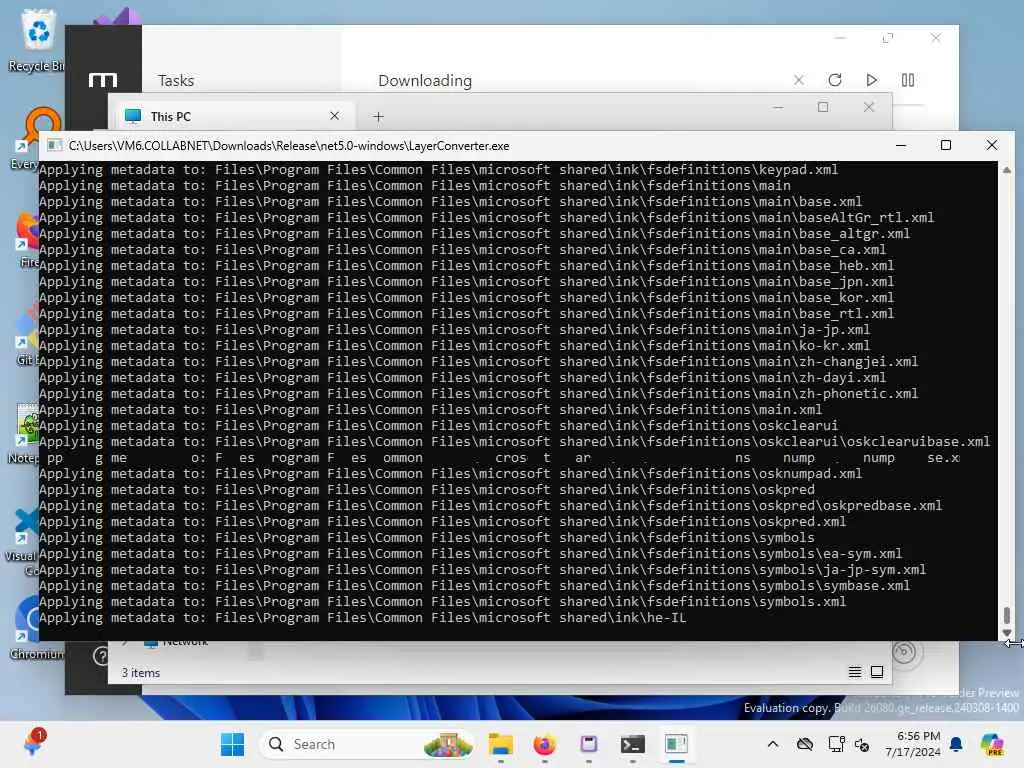This screenshot has width=1024, height=768.
Task: Click the LayerConverter.exe title path text
Action: pyautogui.click(x=289, y=146)
